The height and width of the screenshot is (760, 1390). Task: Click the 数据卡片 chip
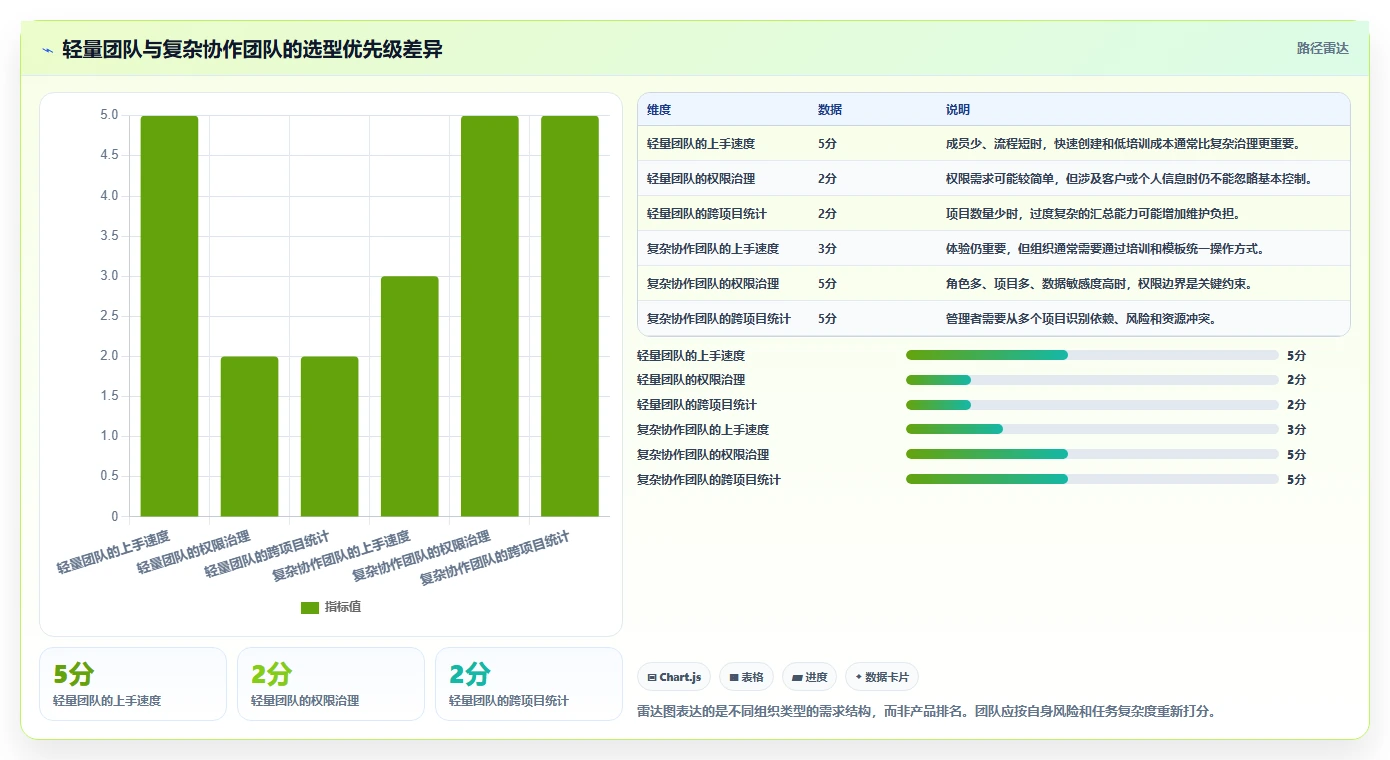pyautogui.click(x=882, y=677)
